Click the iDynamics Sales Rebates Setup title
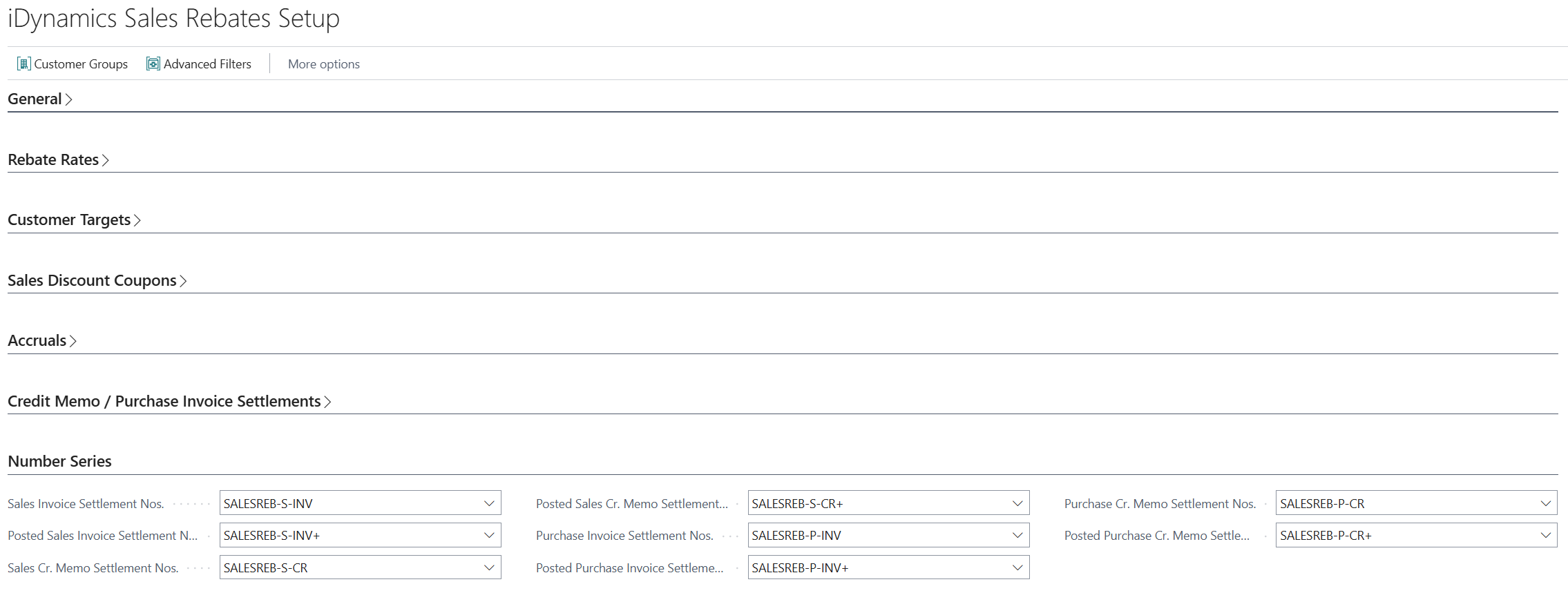 point(173,19)
